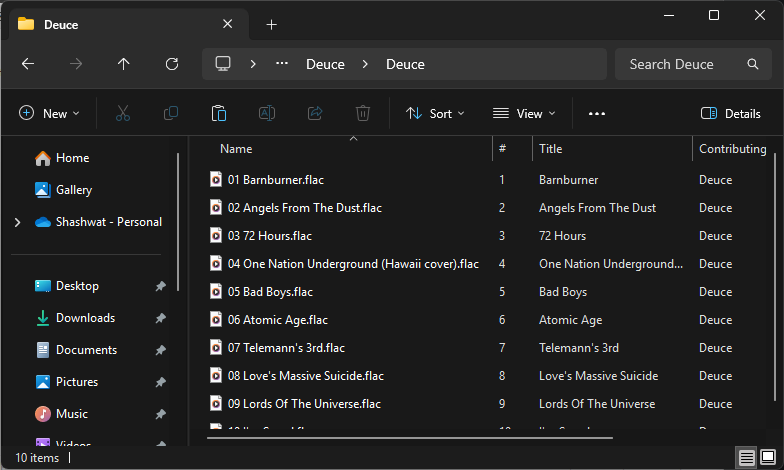The height and width of the screenshot is (470, 784).
Task: Toggle the Details pane
Action: coord(731,114)
